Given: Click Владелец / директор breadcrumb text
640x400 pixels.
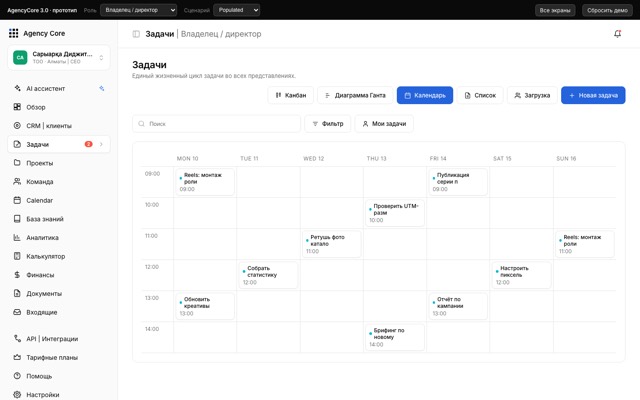Looking at the screenshot, I should point(221,34).
